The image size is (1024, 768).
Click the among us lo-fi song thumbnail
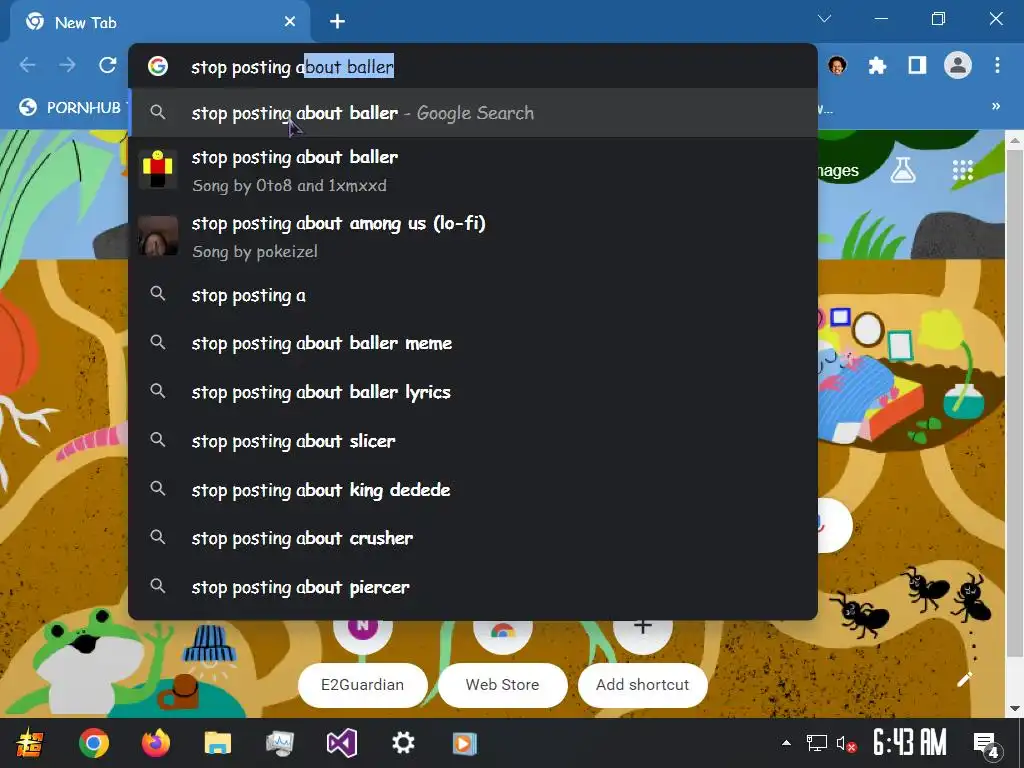point(158,235)
